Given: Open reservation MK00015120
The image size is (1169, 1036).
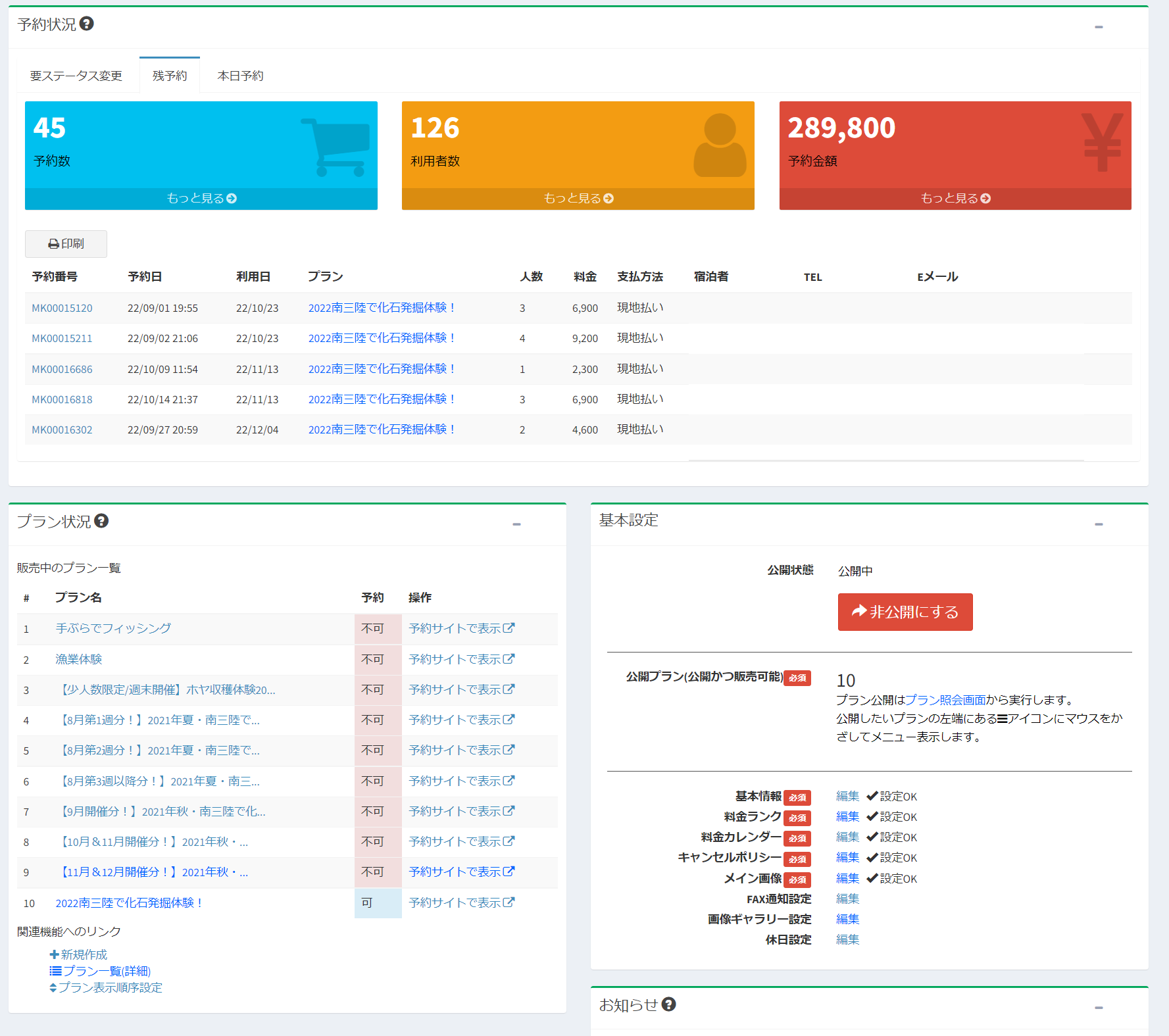Looking at the screenshot, I should pos(62,308).
